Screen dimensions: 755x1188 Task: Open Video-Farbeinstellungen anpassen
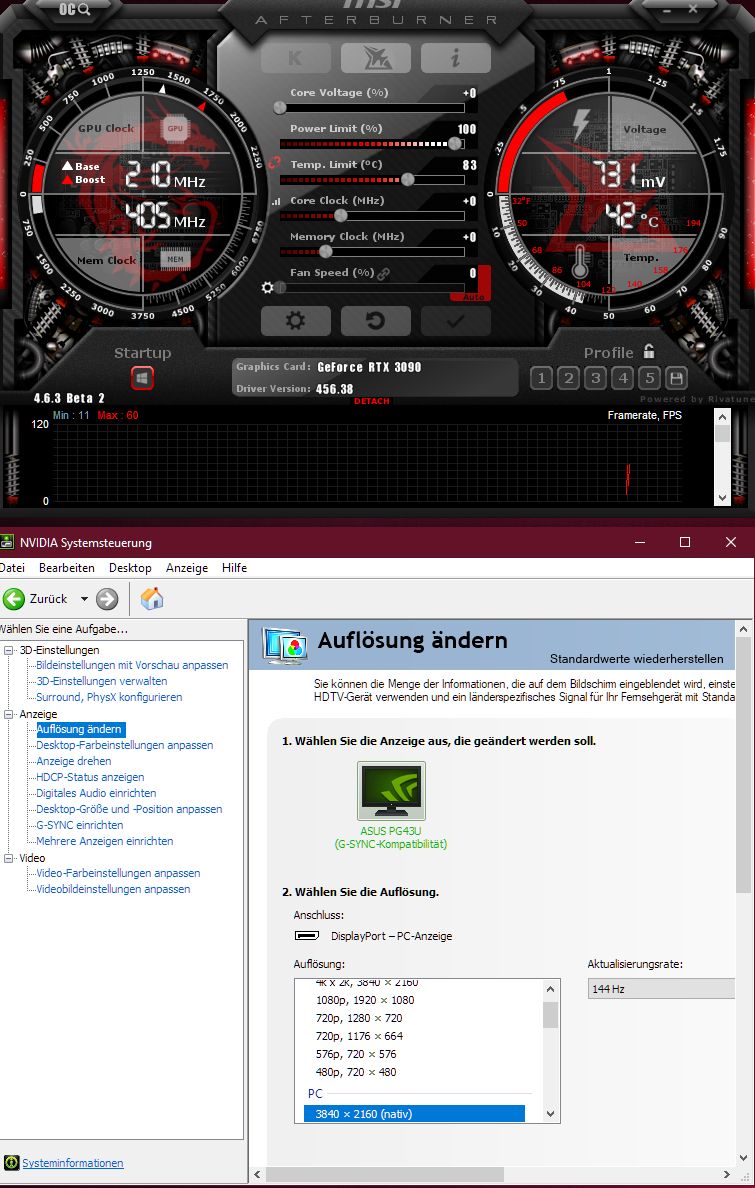click(x=118, y=874)
